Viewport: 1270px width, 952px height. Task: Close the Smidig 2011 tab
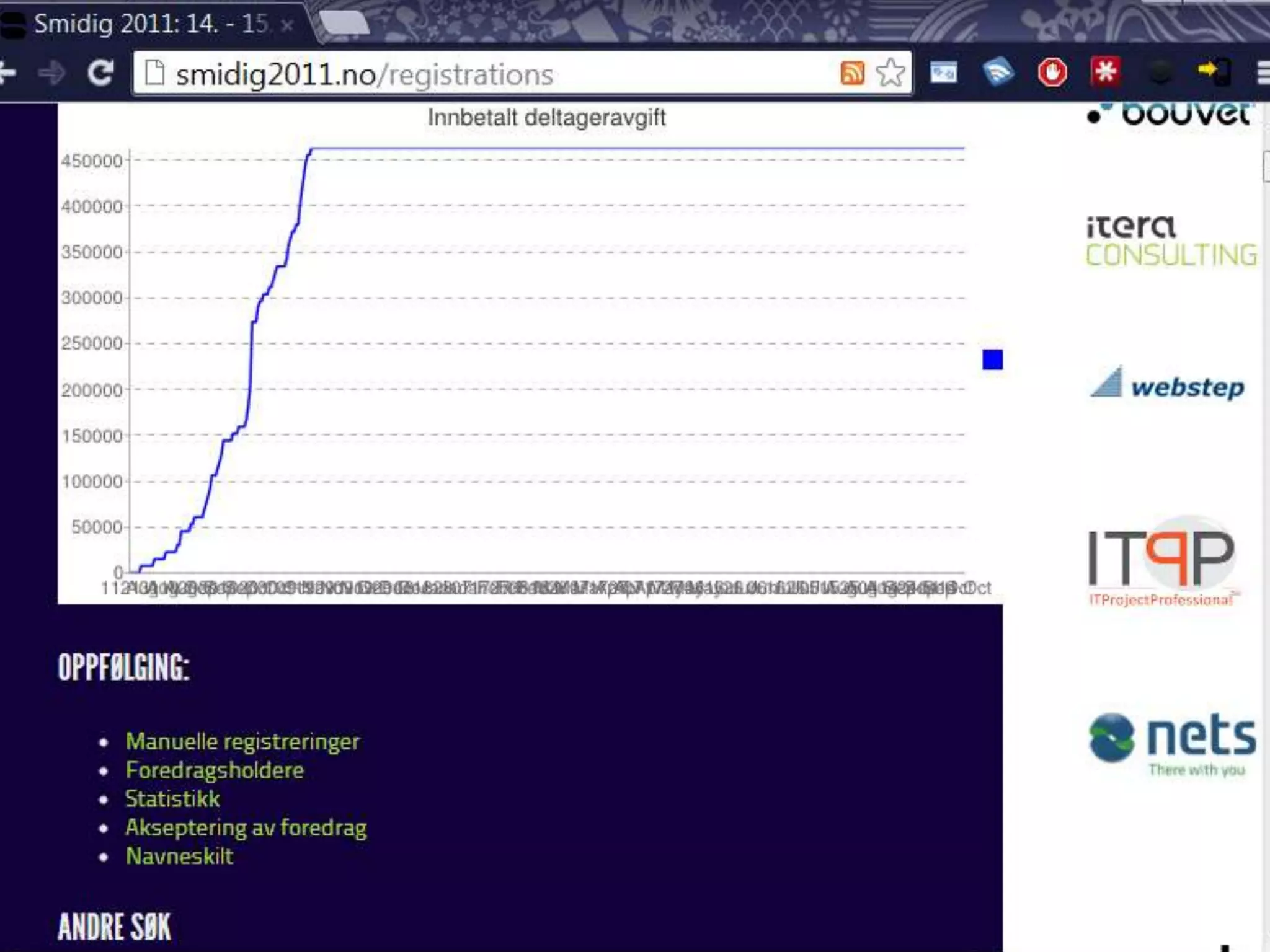(x=286, y=25)
